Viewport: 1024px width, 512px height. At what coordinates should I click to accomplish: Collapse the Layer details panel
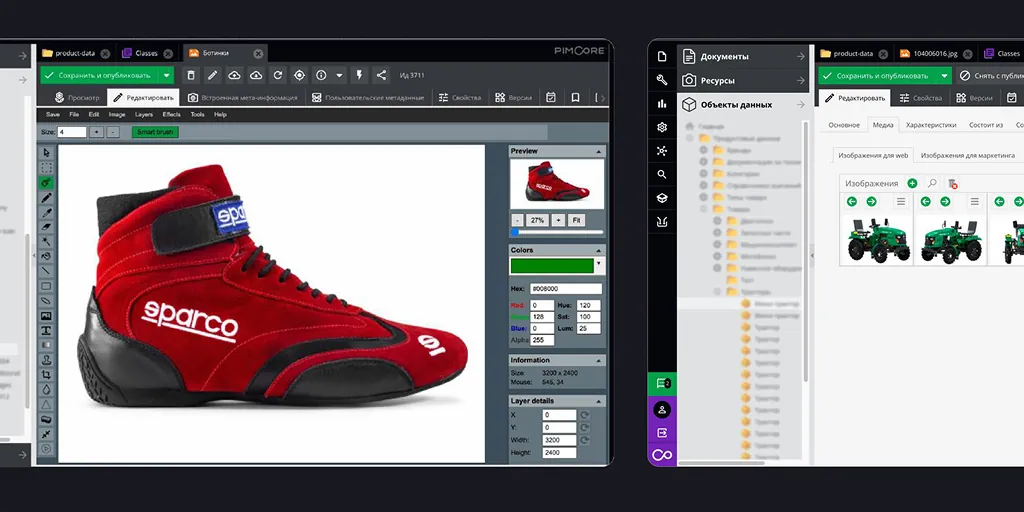[598, 401]
